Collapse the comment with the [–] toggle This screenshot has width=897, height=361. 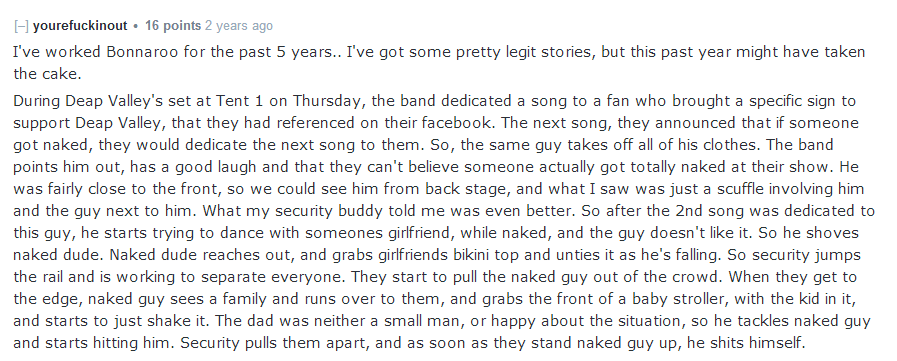(x=21, y=26)
